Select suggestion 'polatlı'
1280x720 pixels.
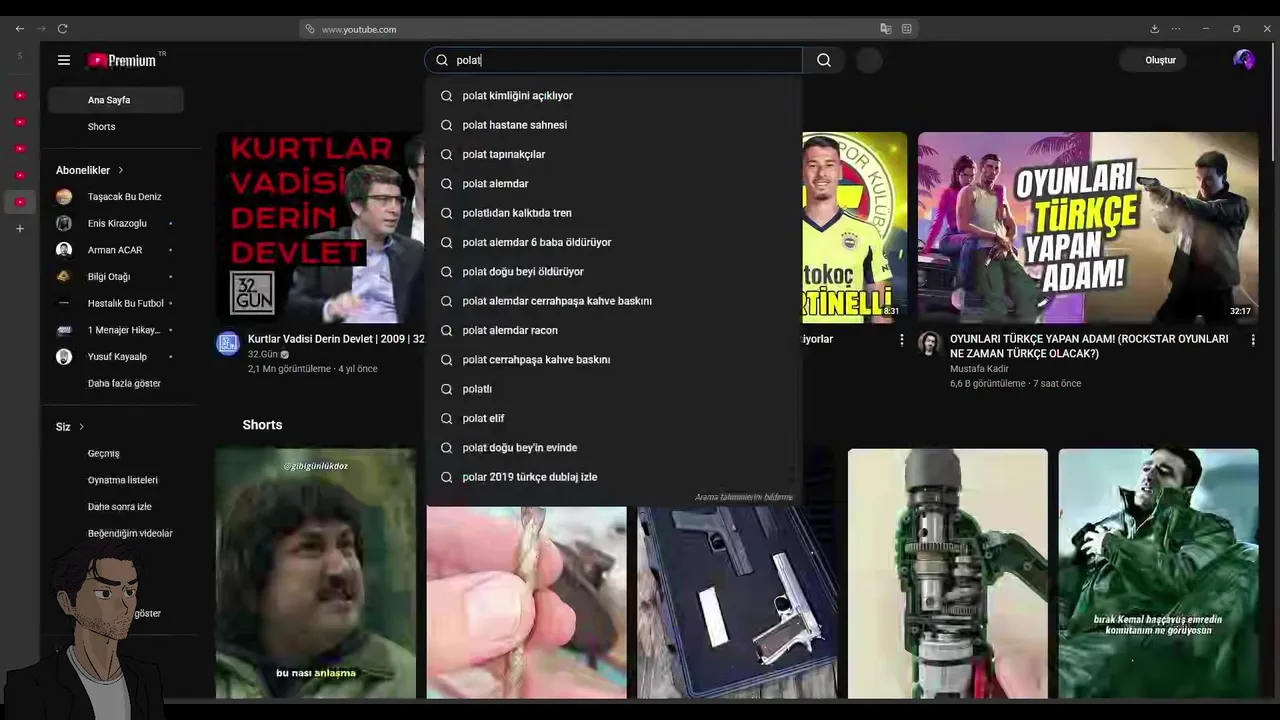(612, 389)
